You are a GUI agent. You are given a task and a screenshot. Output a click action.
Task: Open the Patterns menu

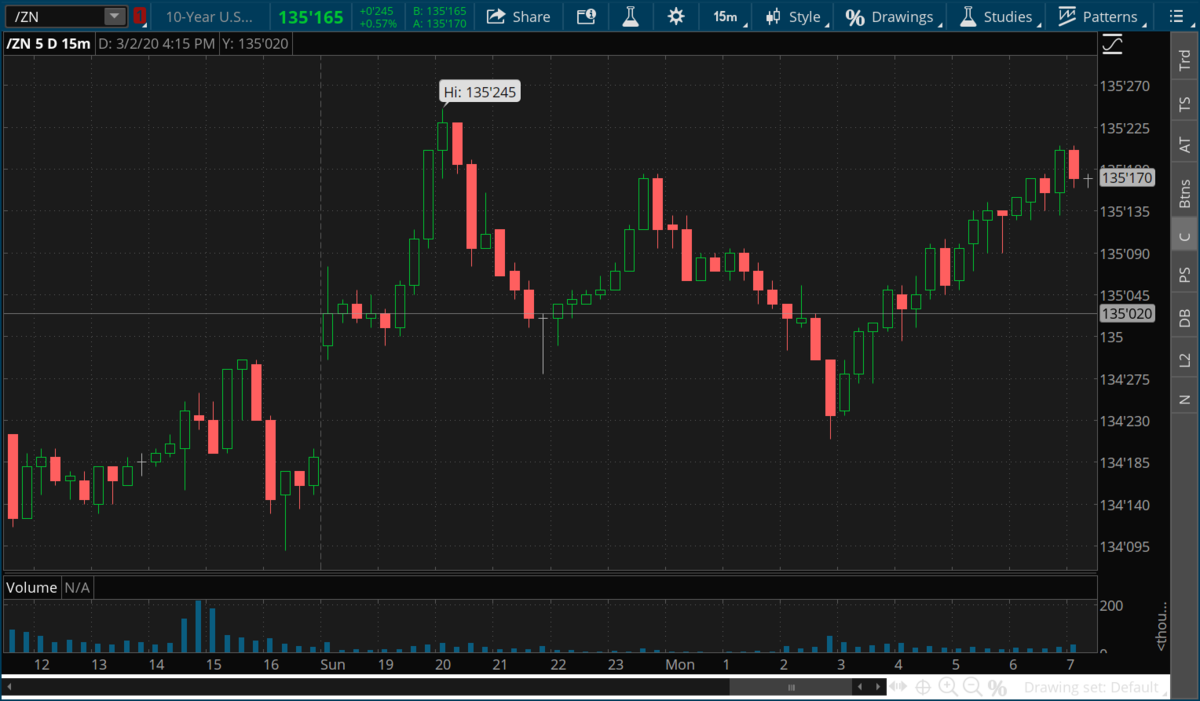click(1098, 16)
